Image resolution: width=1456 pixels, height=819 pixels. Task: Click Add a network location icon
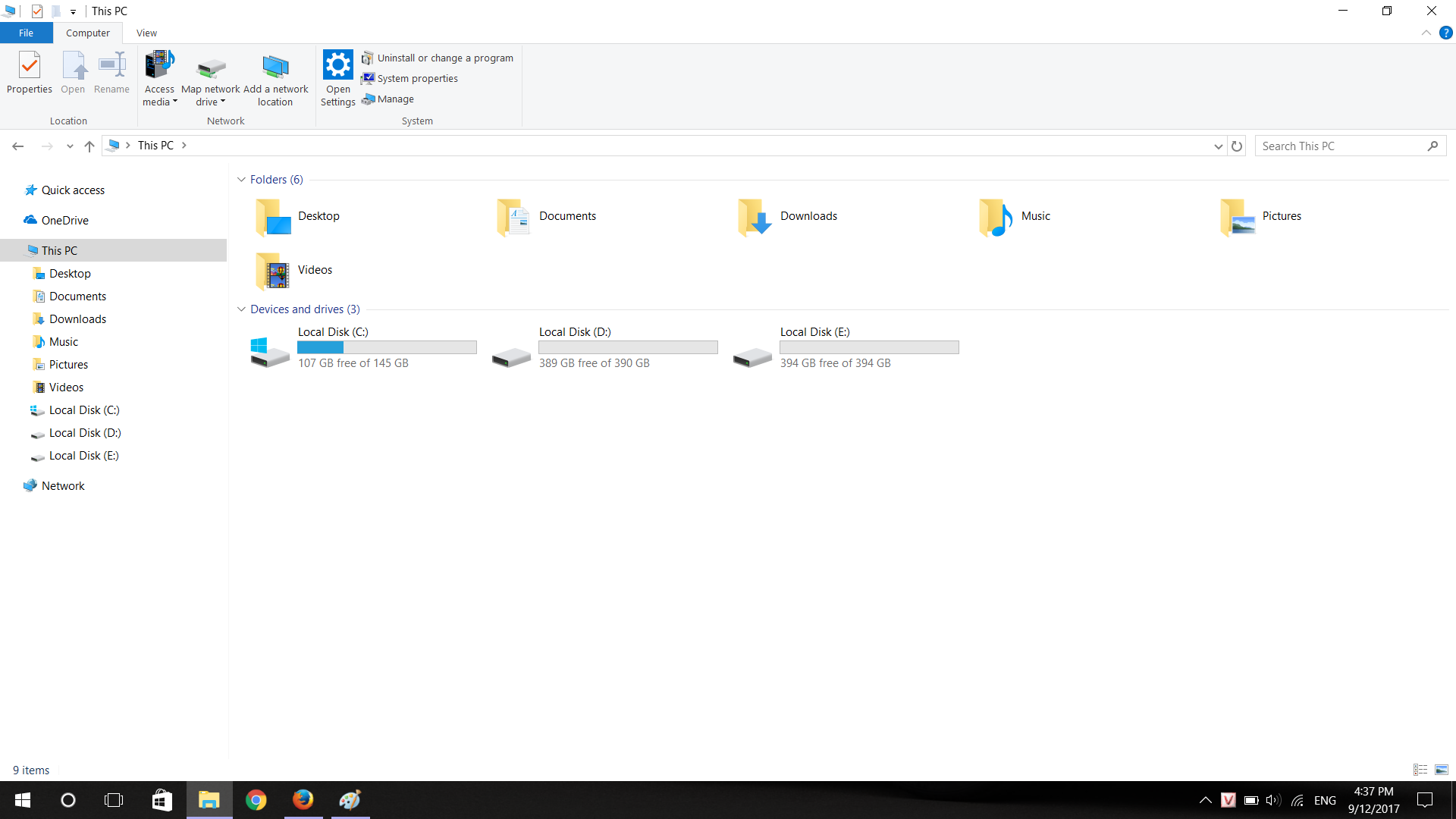(x=275, y=68)
